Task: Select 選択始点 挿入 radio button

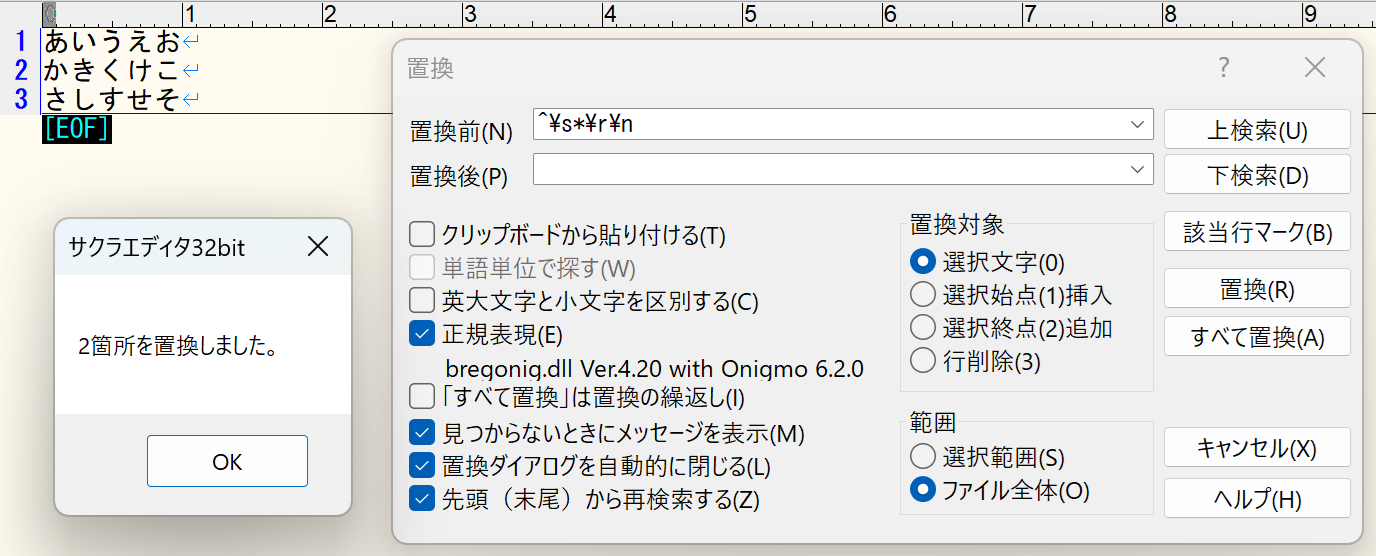Action: click(922, 295)
